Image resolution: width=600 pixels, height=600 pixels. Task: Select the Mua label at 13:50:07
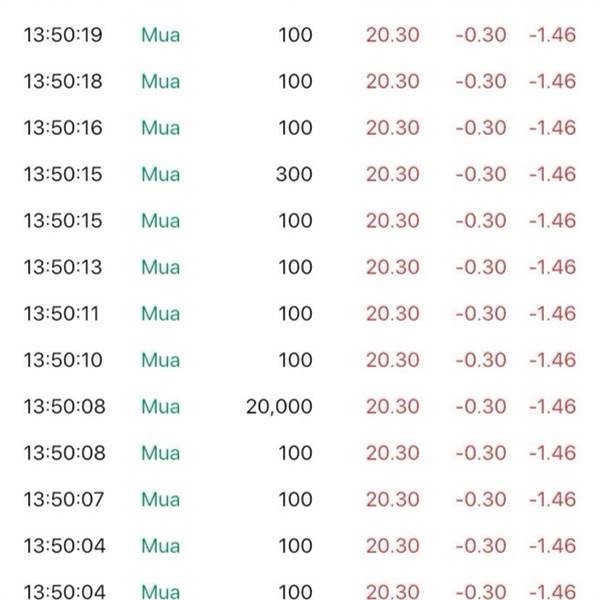coord(161,499)
